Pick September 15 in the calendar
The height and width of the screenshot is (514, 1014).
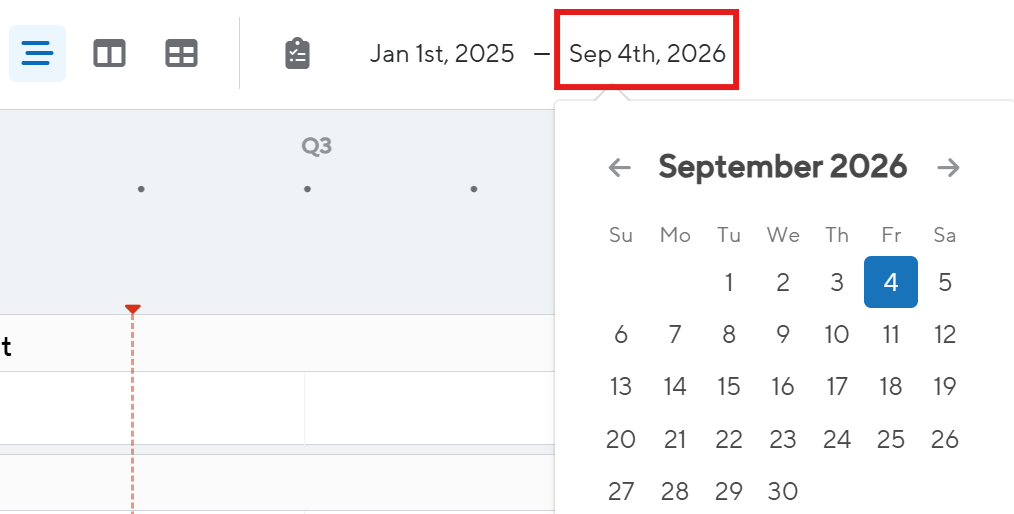[x=729, y=387]
